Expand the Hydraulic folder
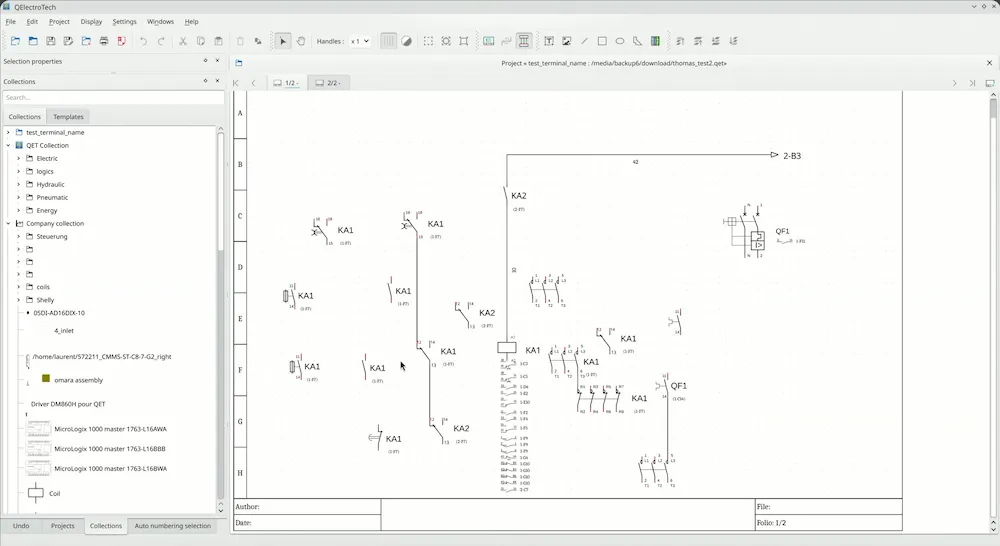 [18, 184]
